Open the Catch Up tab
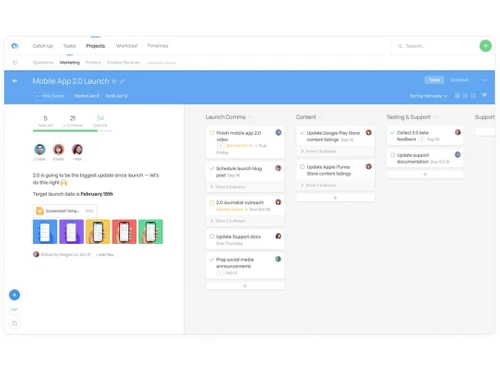 click(43, 46)
